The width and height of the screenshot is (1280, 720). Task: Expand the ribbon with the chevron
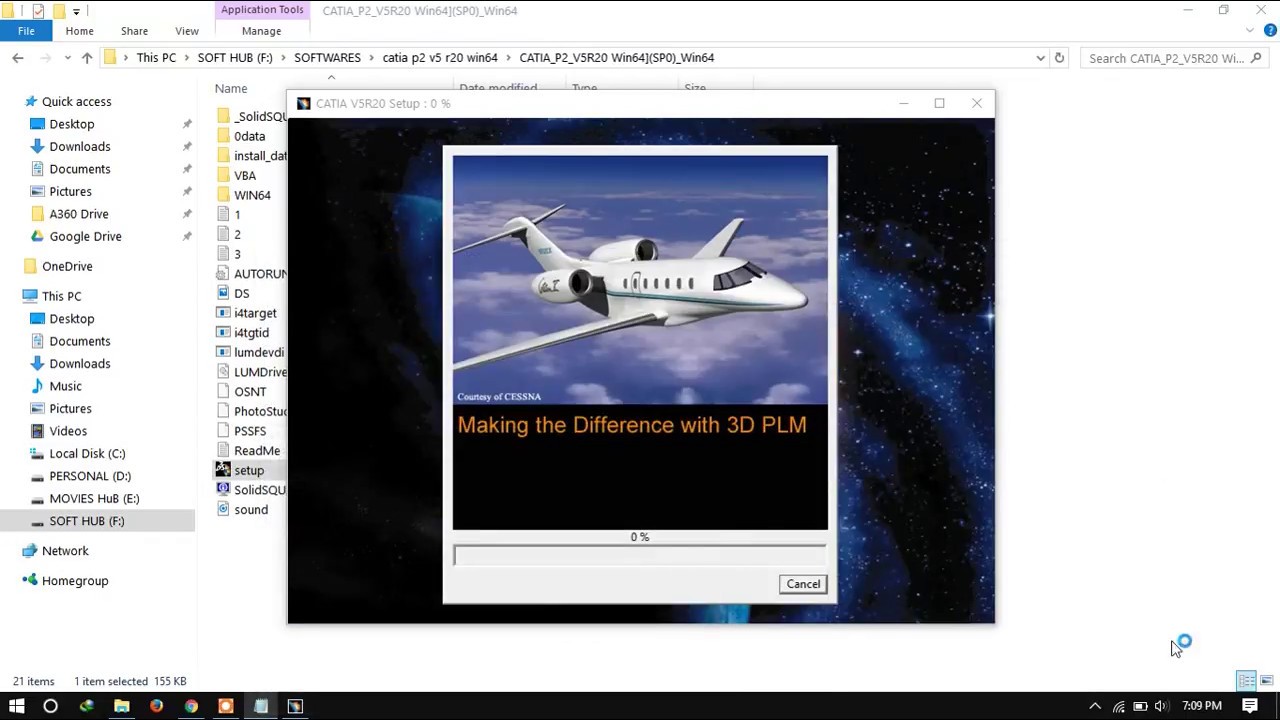[x=1250, y=31]
